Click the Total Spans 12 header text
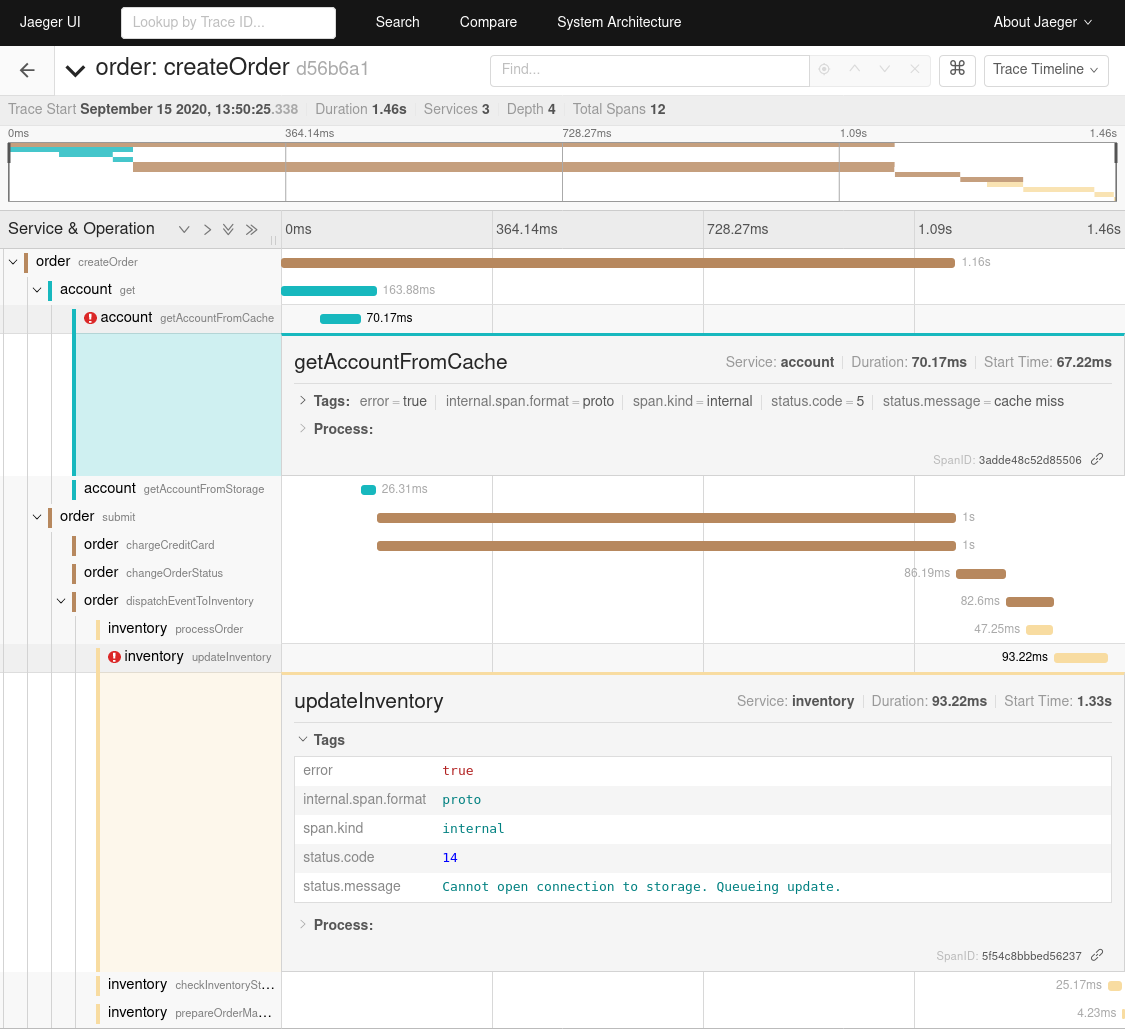This screenshot has height=1029, width=1125. pos(618,109)
